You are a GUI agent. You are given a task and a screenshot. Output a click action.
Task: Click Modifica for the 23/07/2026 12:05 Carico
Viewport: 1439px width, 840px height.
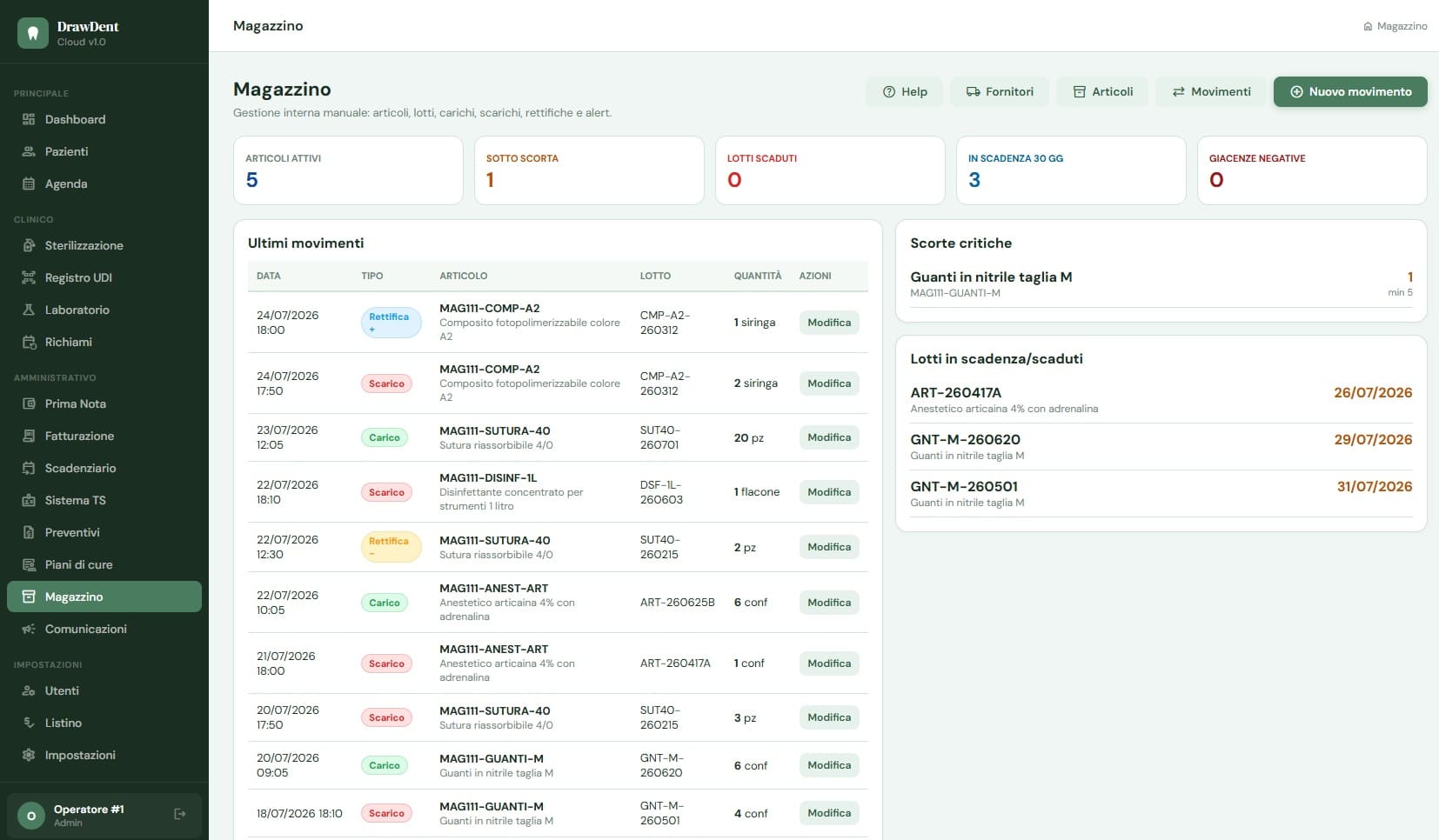tap(829, 437)
